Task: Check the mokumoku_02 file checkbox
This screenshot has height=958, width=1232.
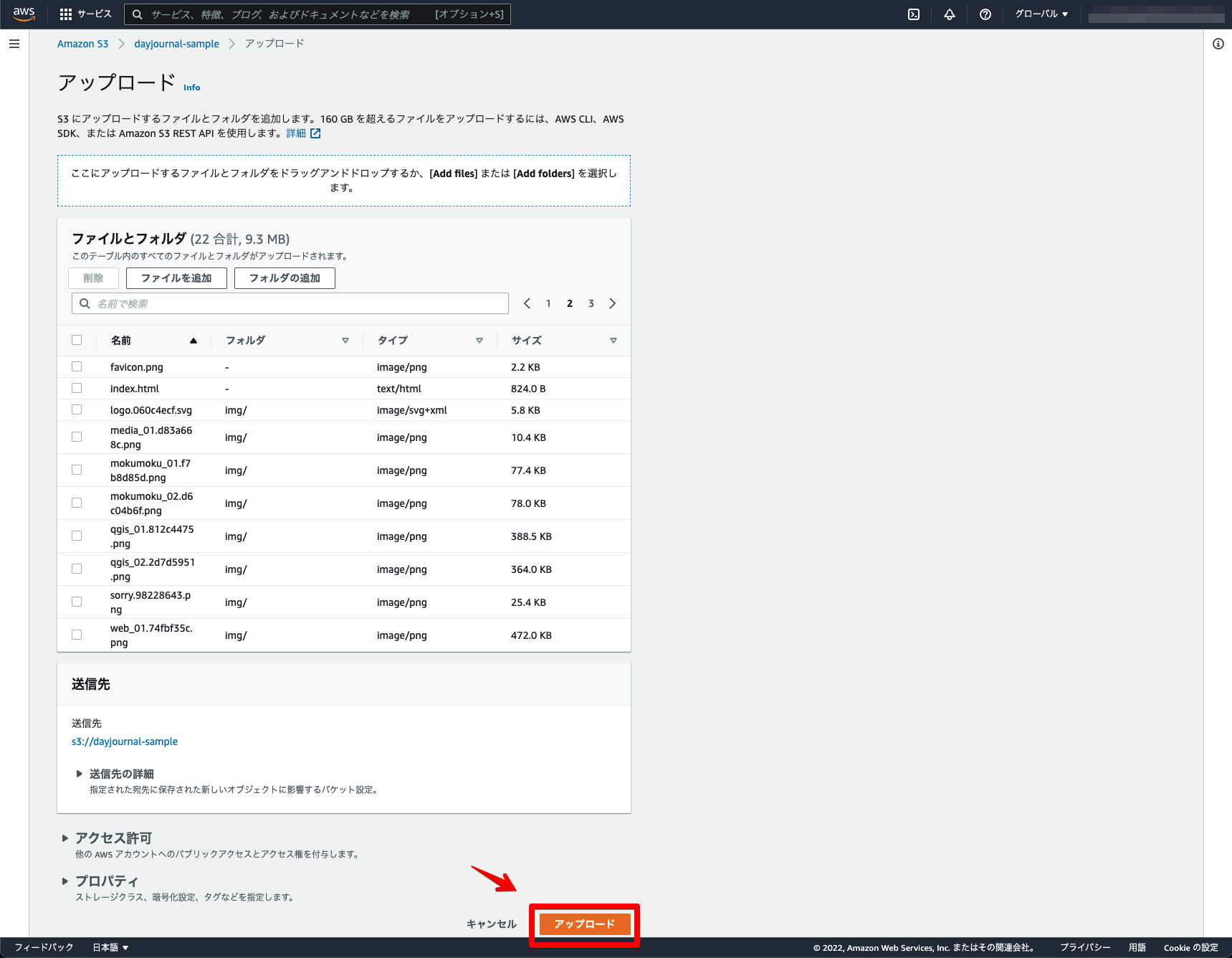Action: pyautogui.click(x=77, y=503)
